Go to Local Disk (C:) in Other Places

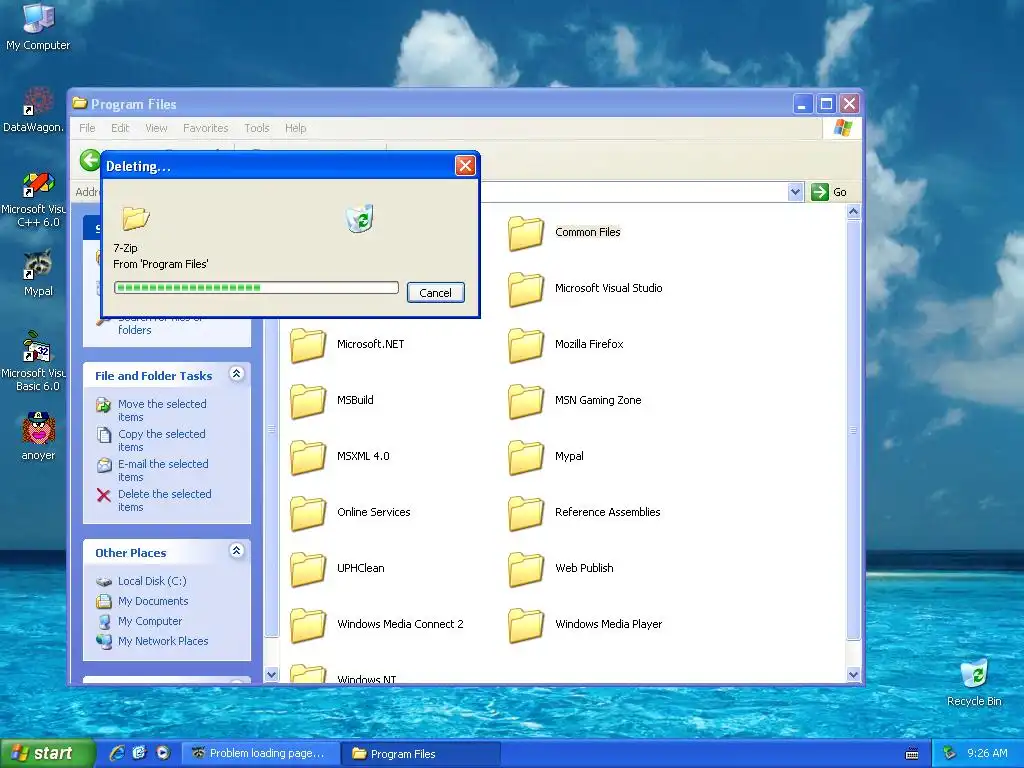[x=152, y=581]
